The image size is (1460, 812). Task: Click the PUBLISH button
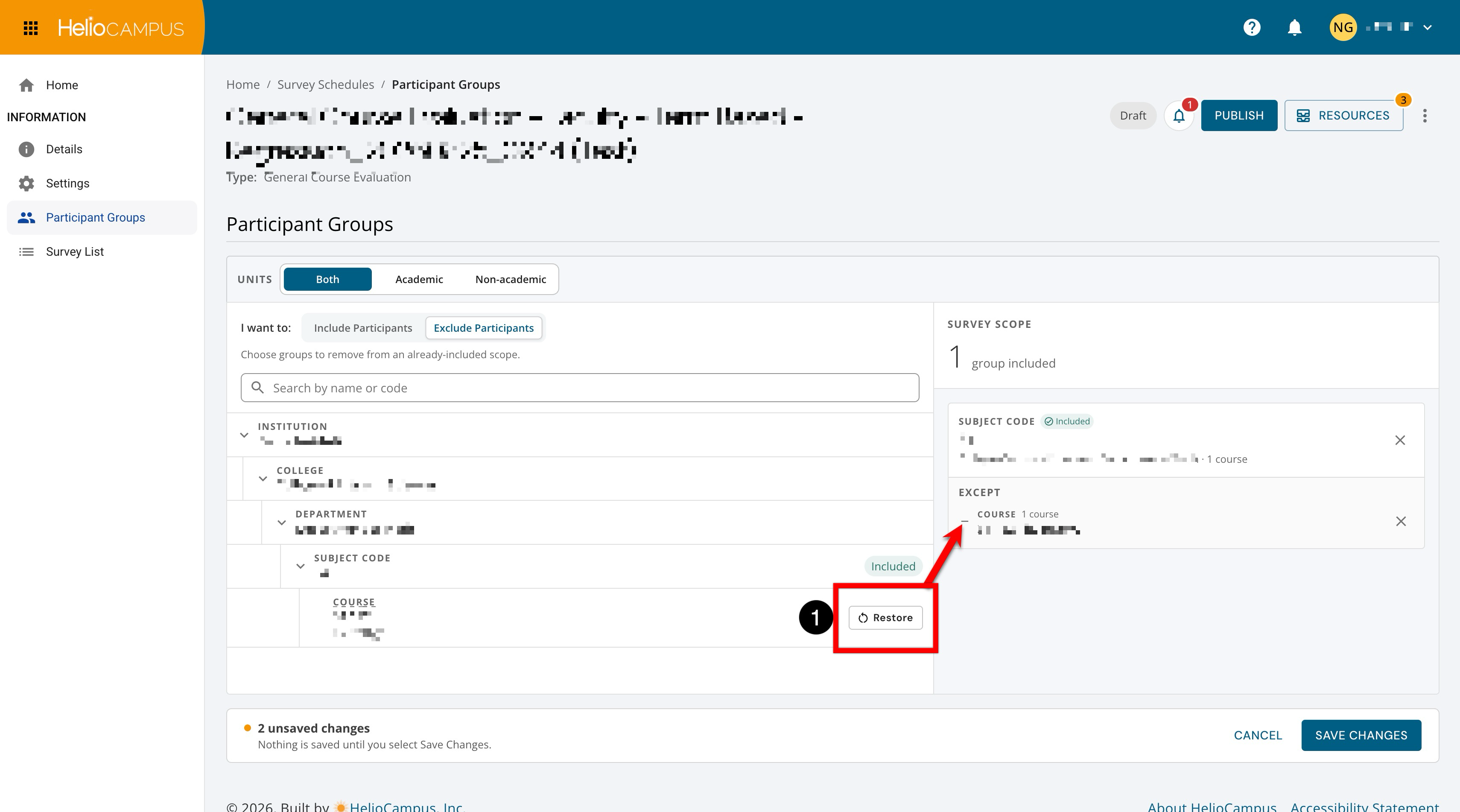point(1239,116)
